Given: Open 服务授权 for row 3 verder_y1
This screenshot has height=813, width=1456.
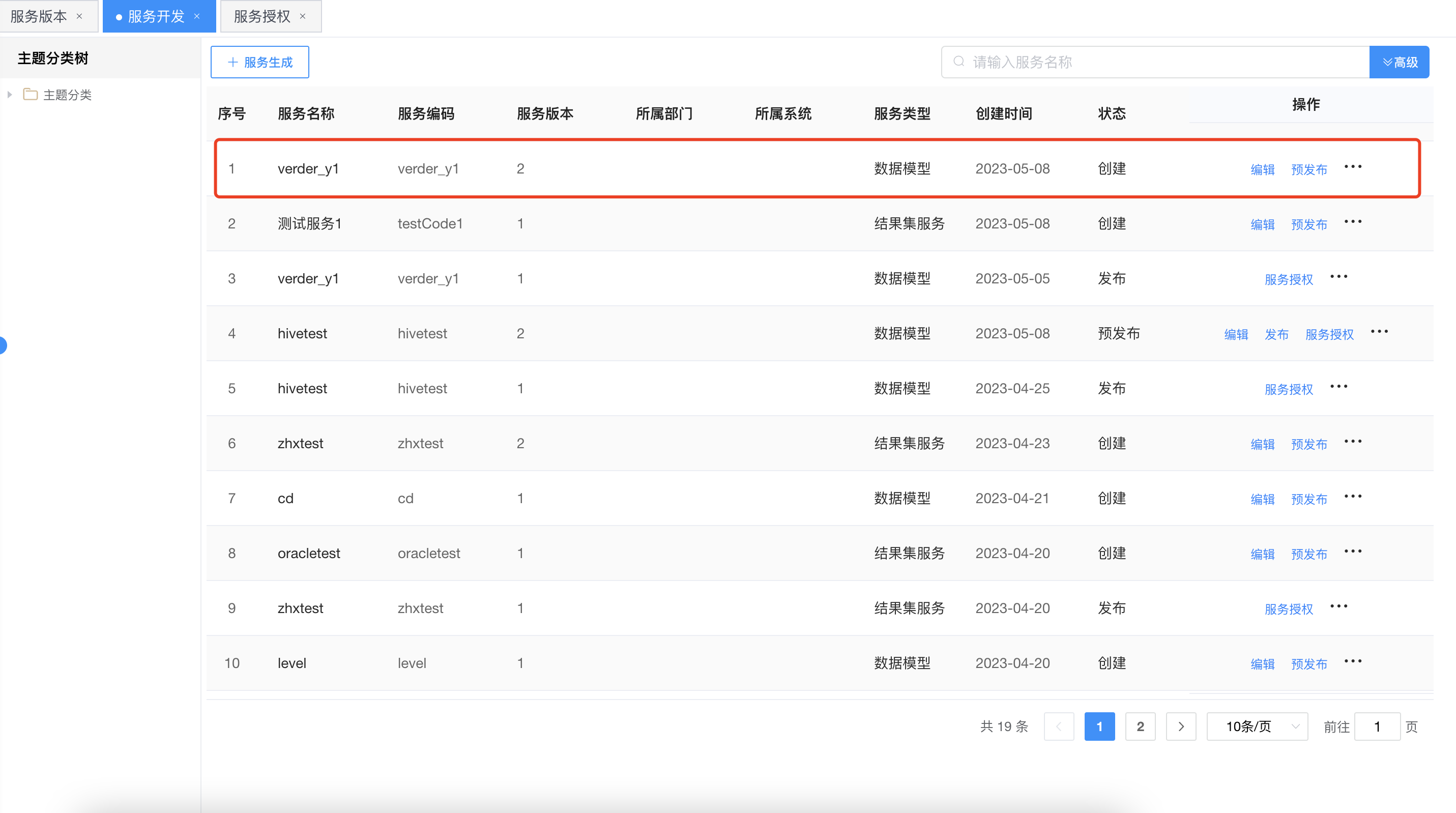Looking at the screenshot, I should pos(1289,279).
